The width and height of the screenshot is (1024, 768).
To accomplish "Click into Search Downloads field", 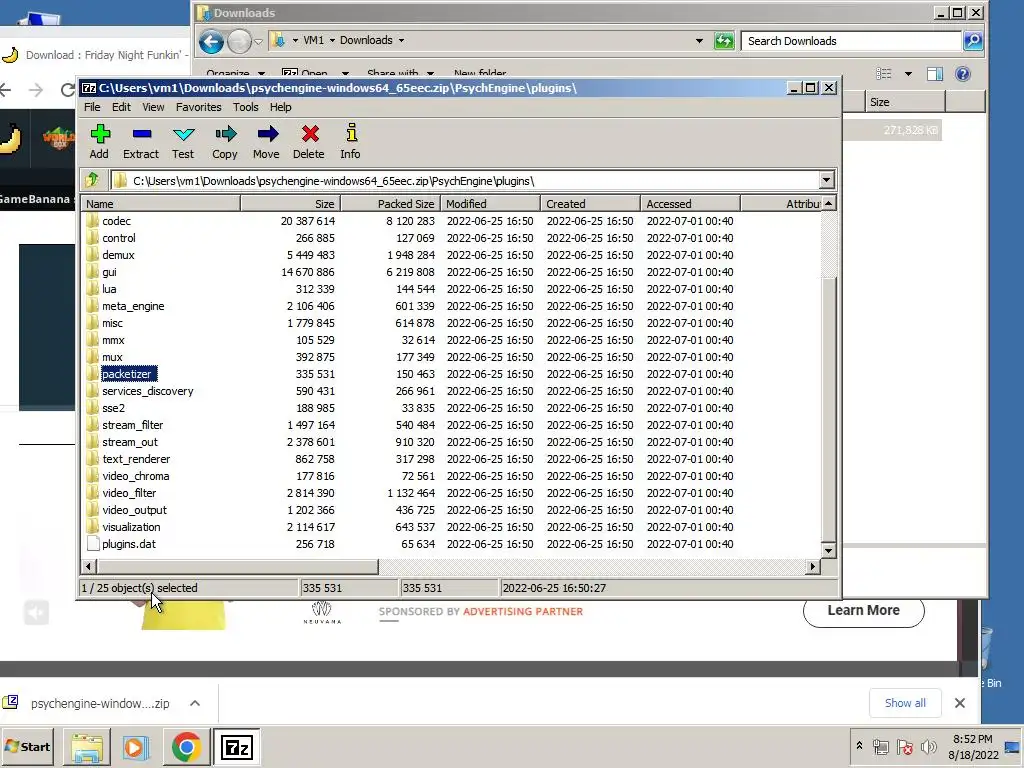I will pyautogui.click(x=852, y=40).
